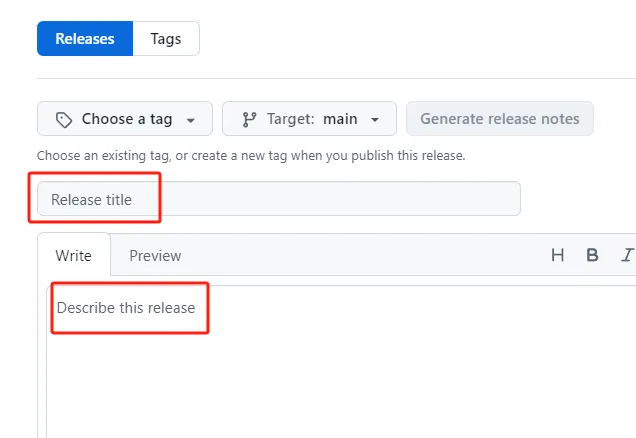This screenshot has height=438, width=636.
Task: Toggle bold text formatting
Action: pos(592,255)
